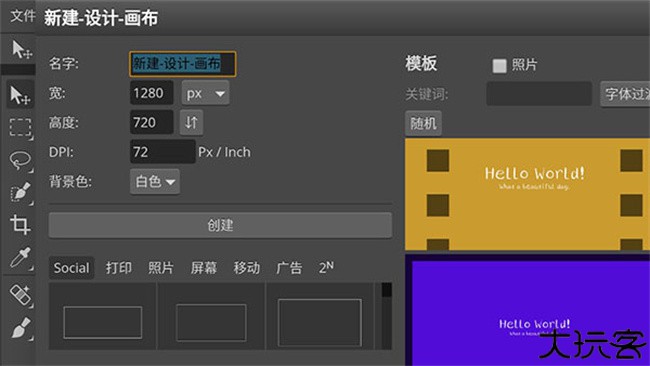This screenshot has width=650, height=366.
Task: Click the 关键词 search field
Action: click(x=539, y=94)
